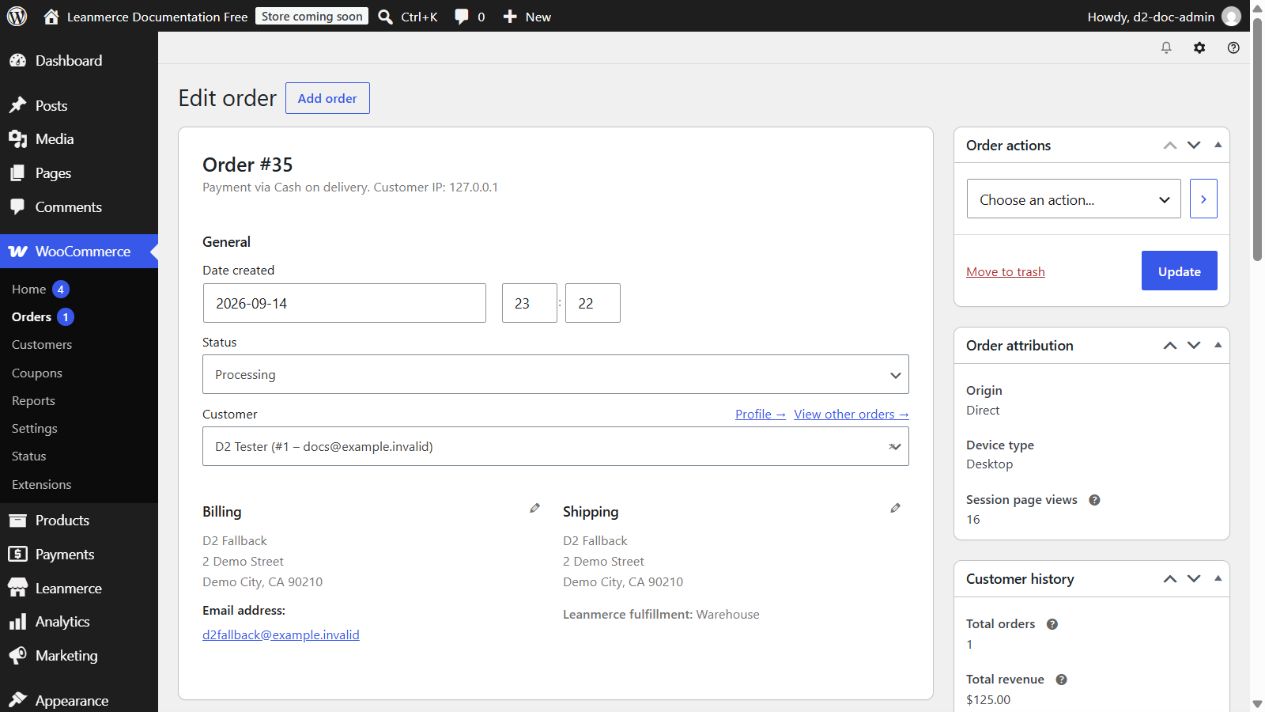Click the Appearance brush icon
This screenshot has width=1265, height=712.
pyautogui.click(x=17, y=700)
